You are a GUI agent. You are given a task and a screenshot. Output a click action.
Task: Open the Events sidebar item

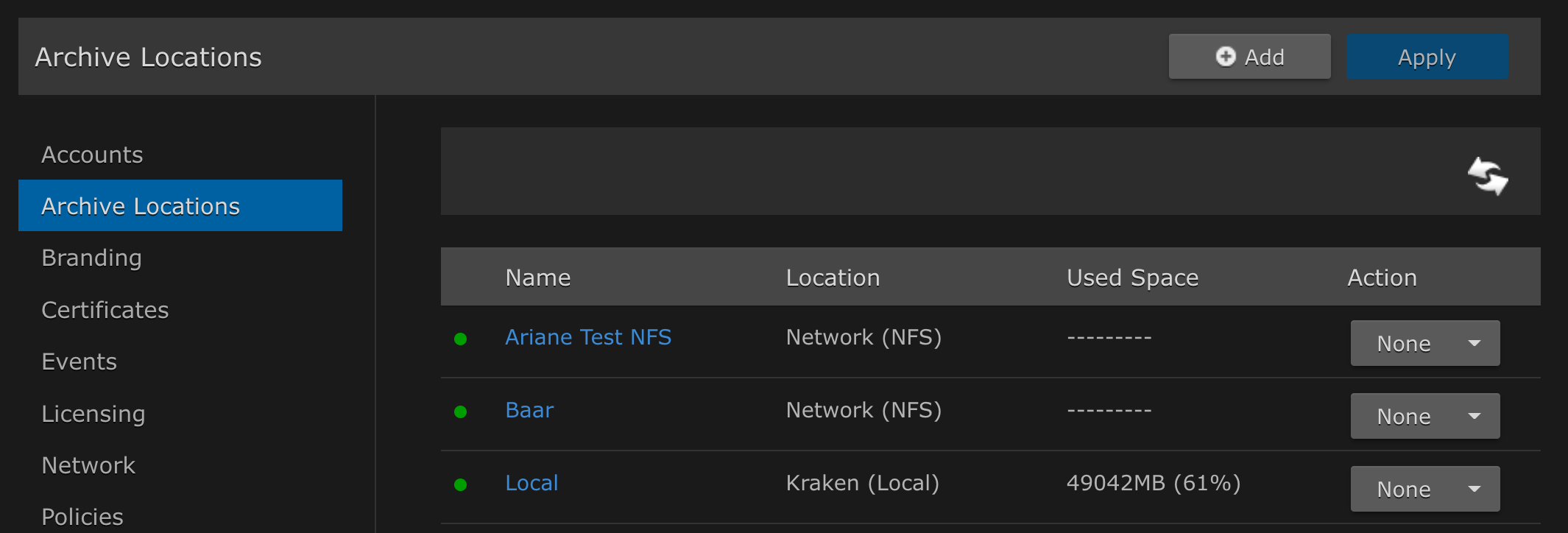pyautogui.click(x=79, y=361)
